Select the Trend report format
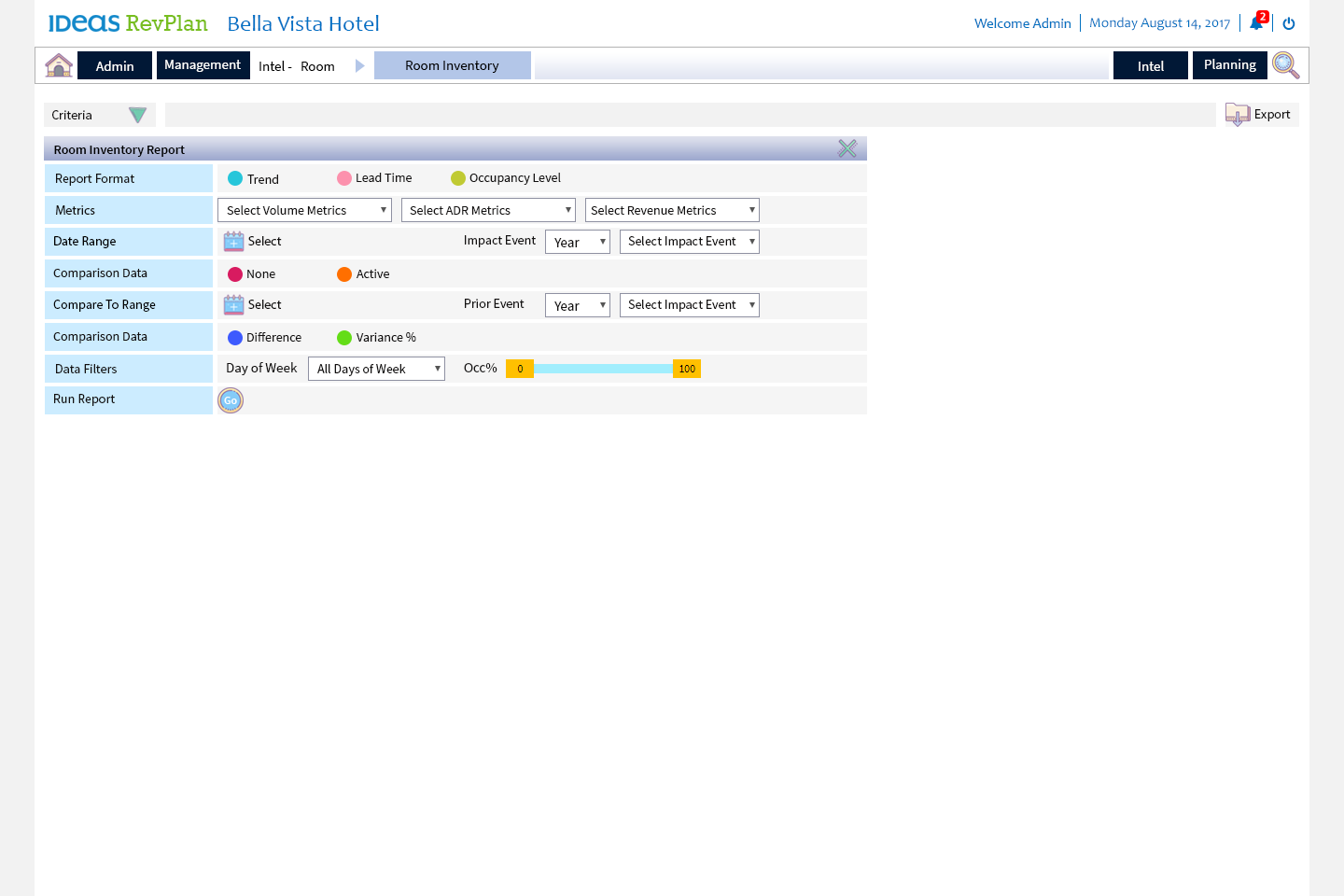The image size is (1344, 896). pos(235,178)
